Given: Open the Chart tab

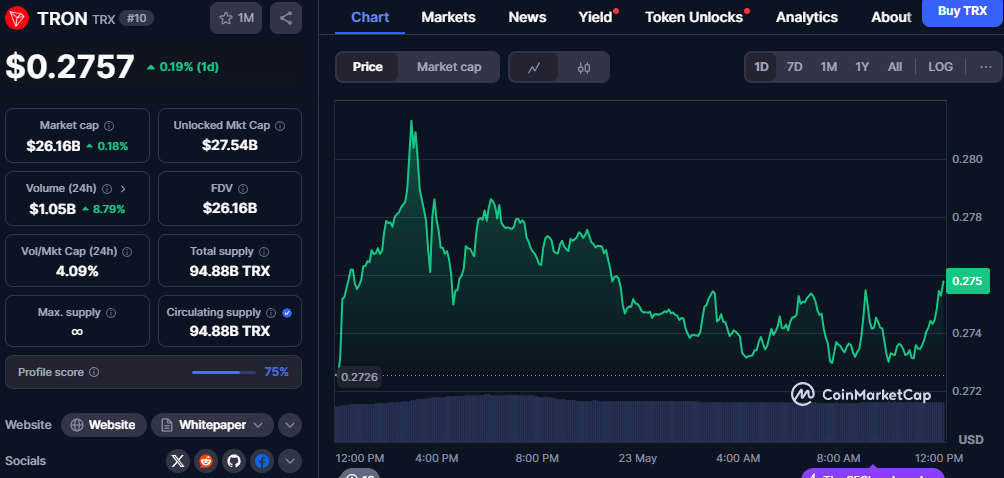Looking at the screenshot, I should [370, 17].
